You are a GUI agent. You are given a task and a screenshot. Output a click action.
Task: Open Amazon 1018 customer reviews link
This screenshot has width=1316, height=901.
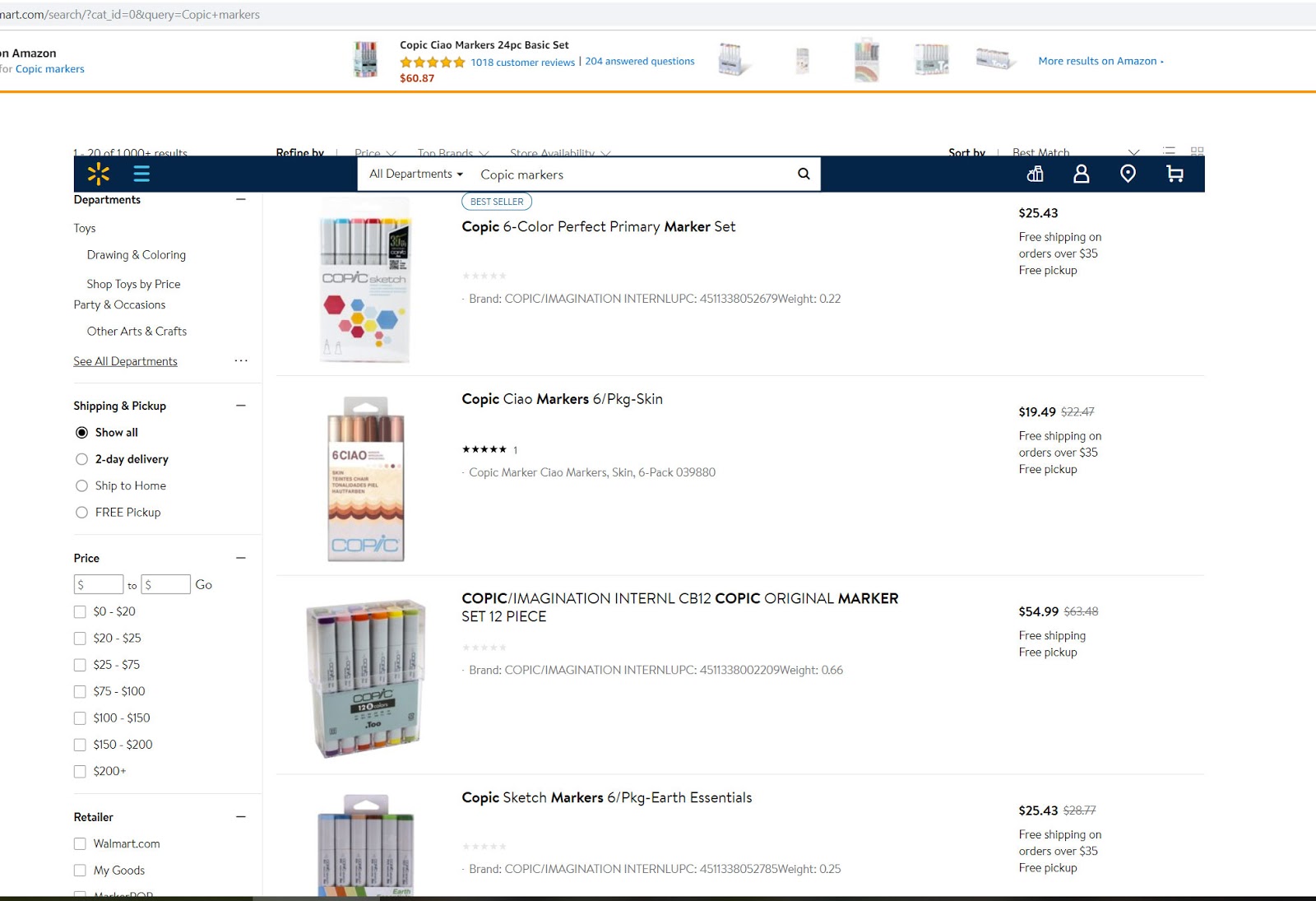(522, 63)
